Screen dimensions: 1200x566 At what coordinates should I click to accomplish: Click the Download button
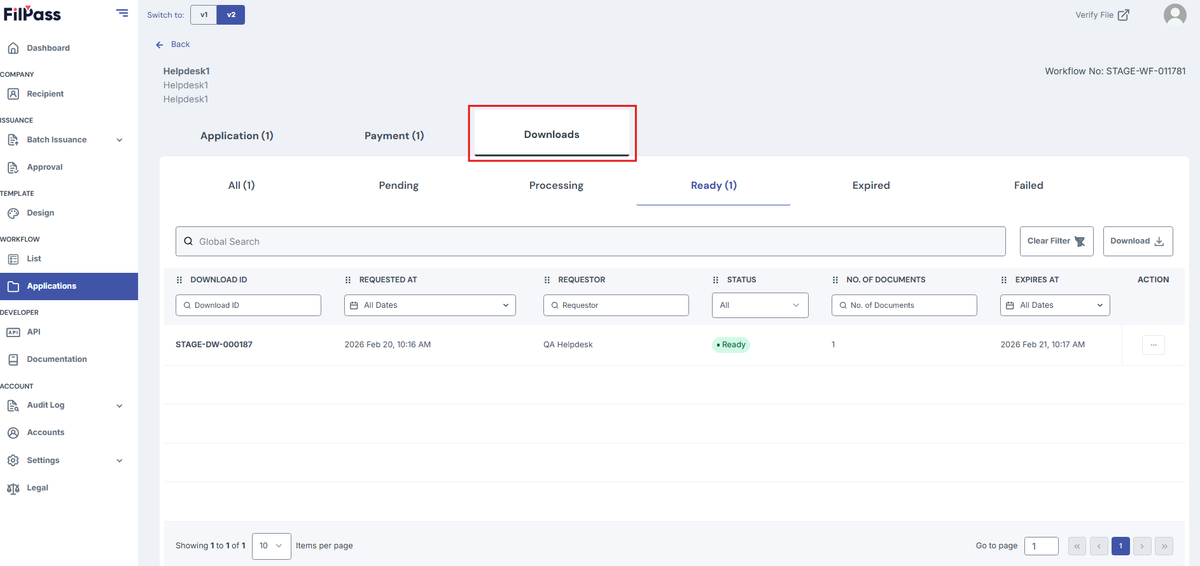coord(1138,241)
